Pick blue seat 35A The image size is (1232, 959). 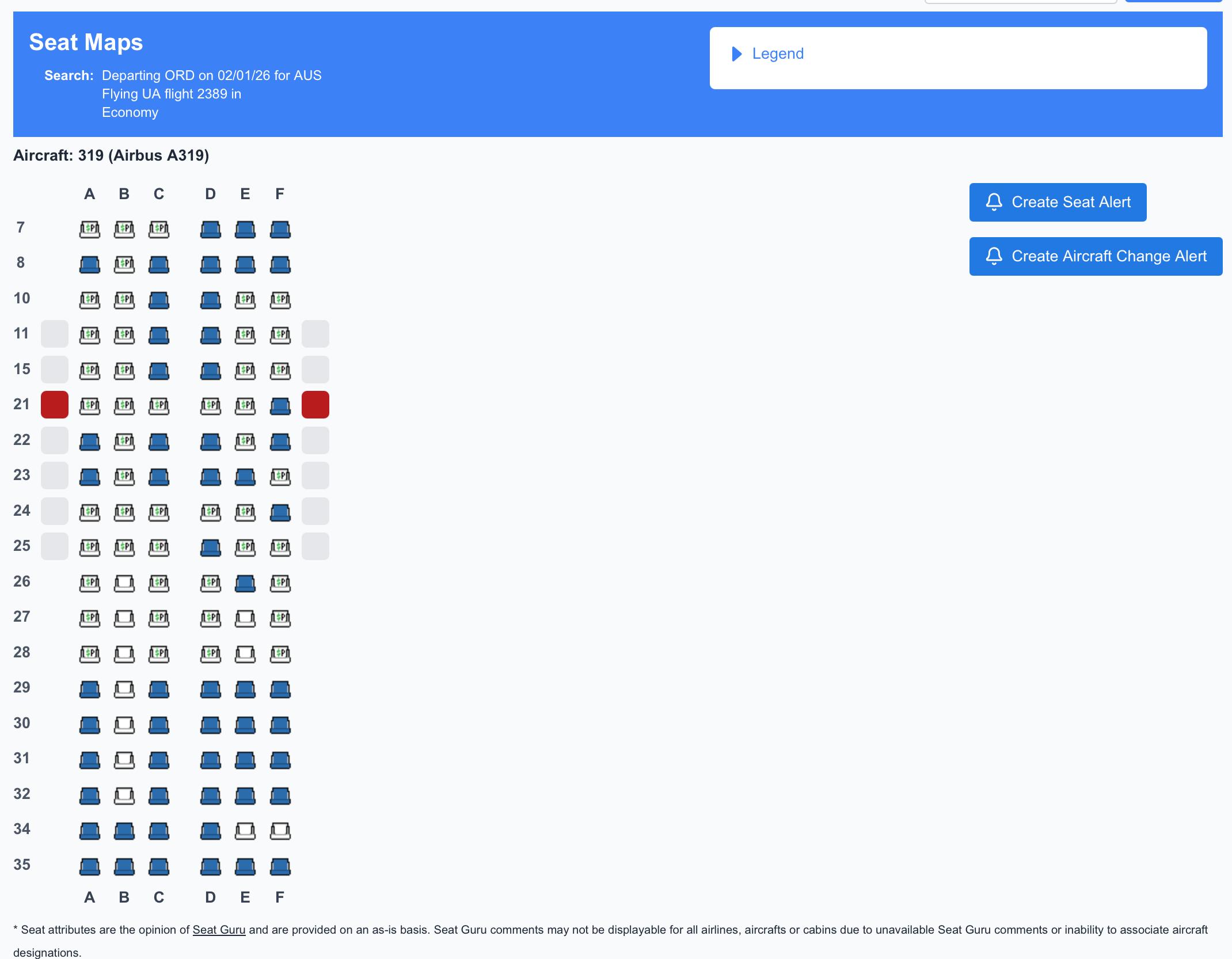(89, 866)
